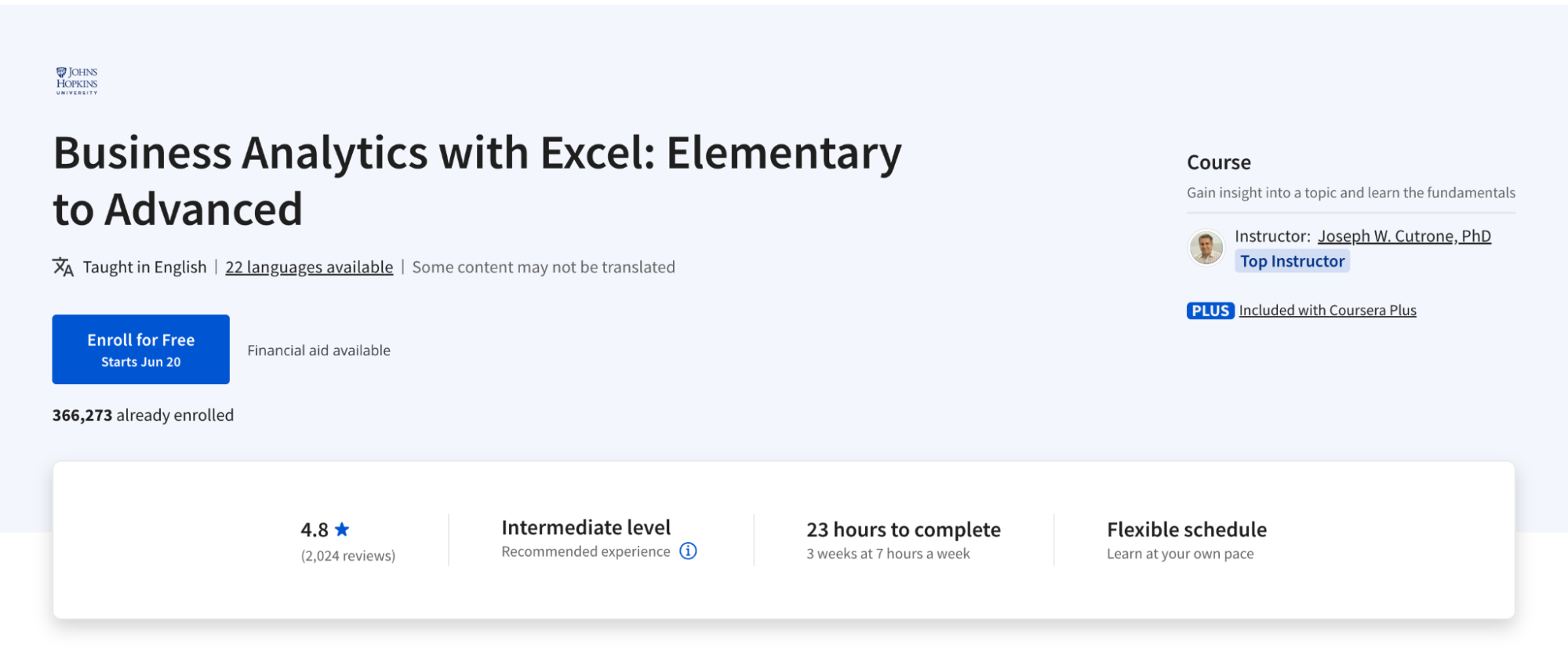The image size is (1568, 658).
Task: Click Included with Coursera Plus link
Action: click(1327, 310)
